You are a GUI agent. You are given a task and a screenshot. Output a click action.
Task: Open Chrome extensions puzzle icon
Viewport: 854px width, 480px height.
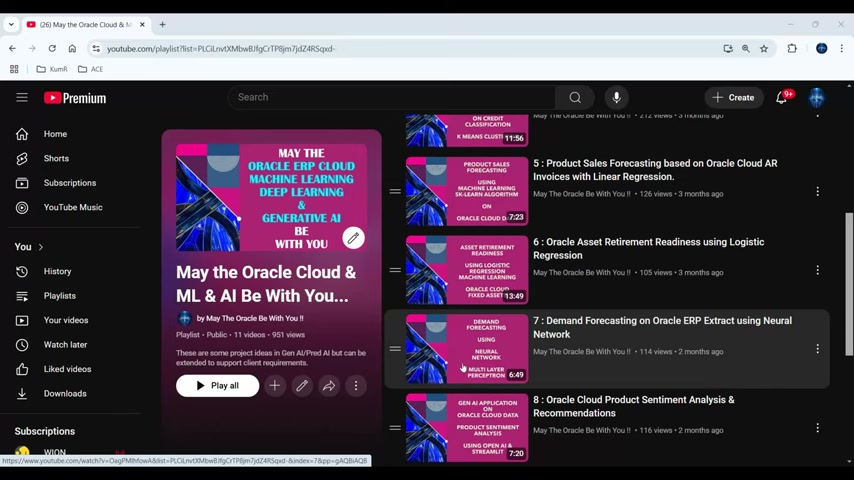(x=792, y=48)
